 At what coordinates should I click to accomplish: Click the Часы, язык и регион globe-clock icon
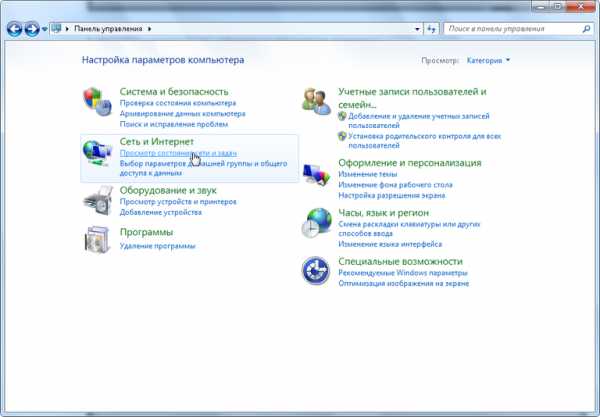[316, 223]
